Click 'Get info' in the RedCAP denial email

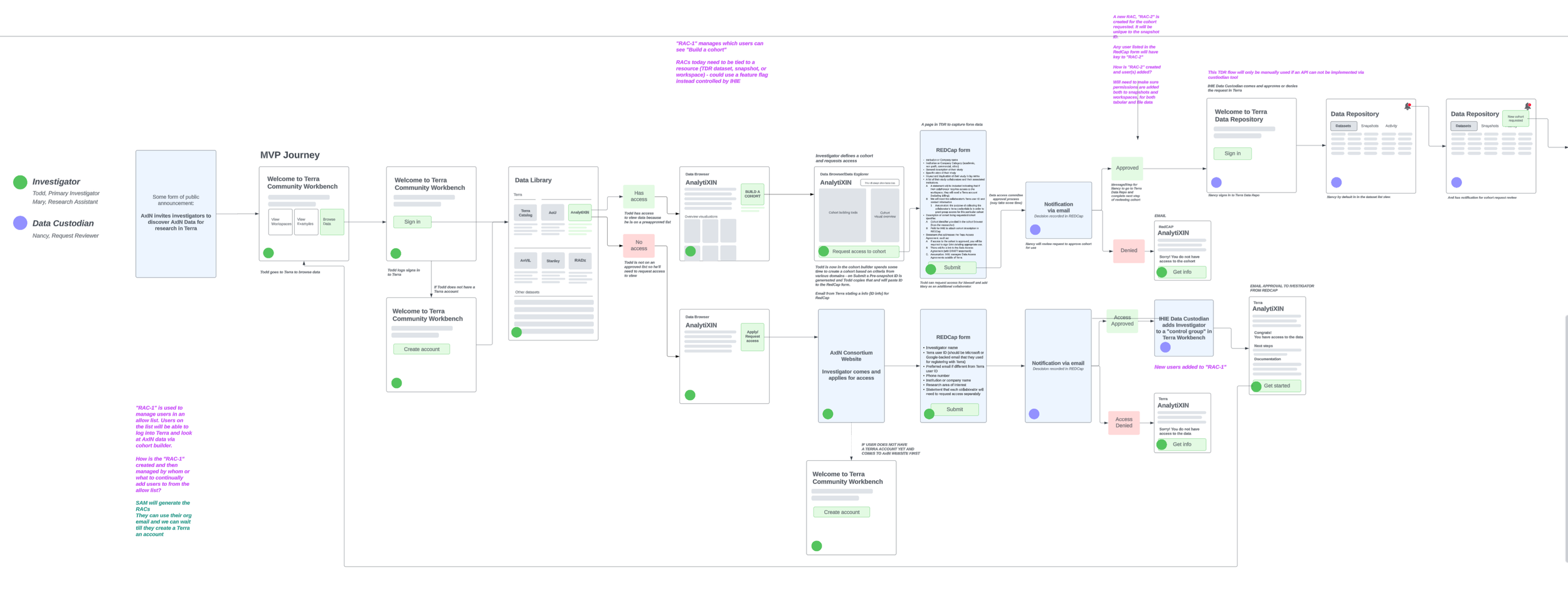coord(1182,272)
